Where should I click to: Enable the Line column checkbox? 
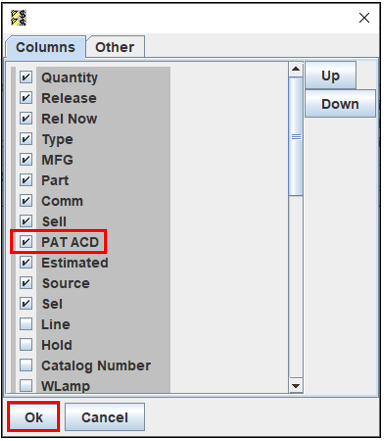(x=26, y=324)
